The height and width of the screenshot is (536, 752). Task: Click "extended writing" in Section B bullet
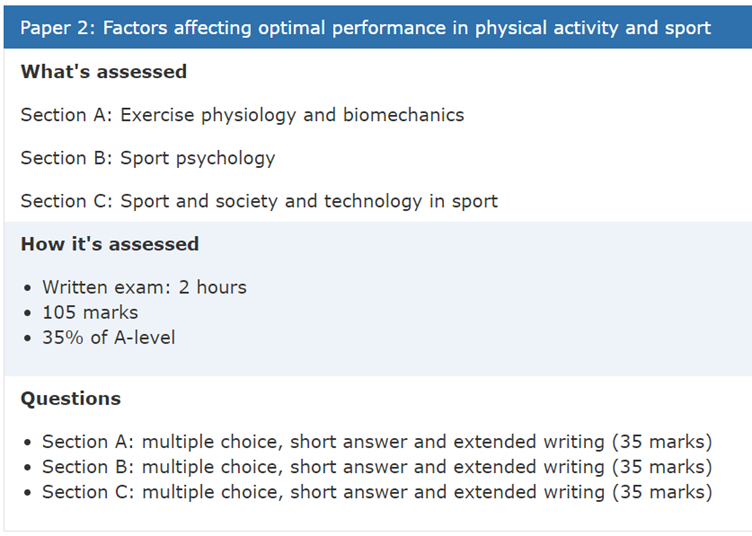tap(529, 467)
